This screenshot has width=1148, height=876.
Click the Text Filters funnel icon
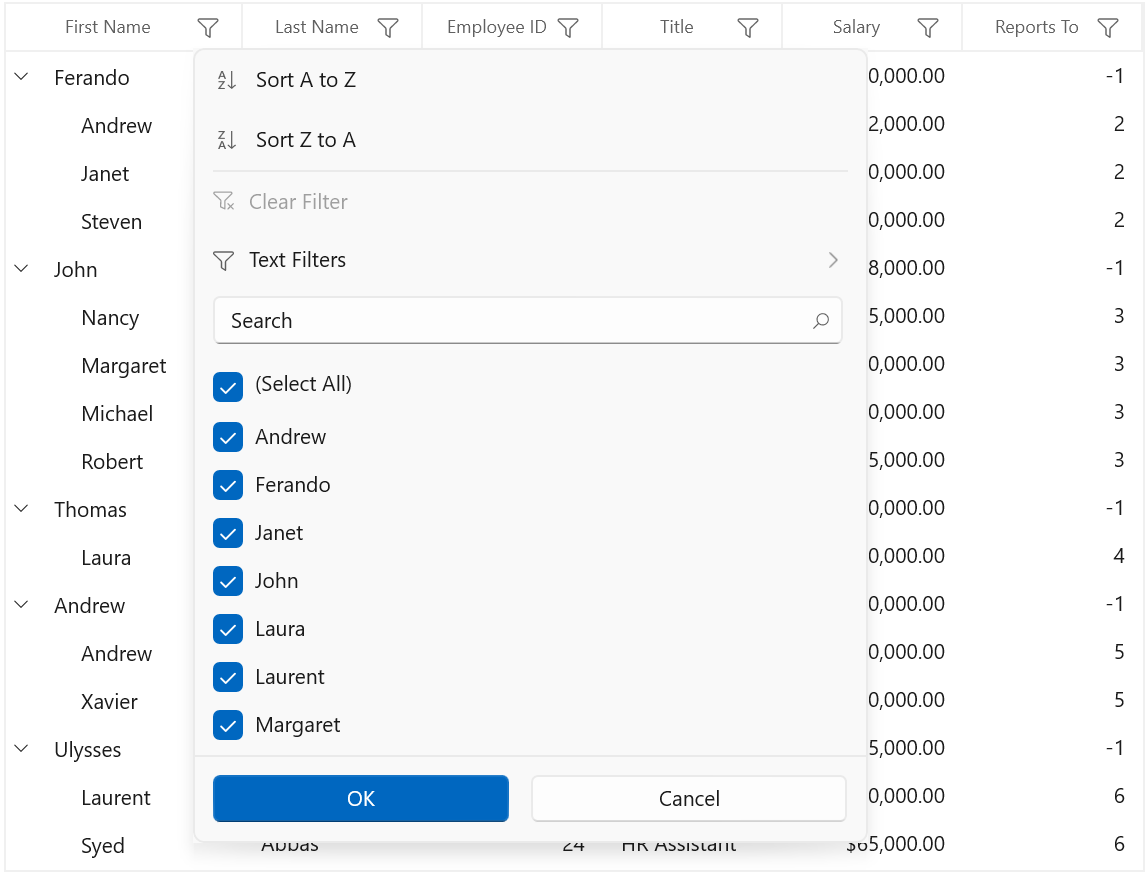(x=223, y=260)
